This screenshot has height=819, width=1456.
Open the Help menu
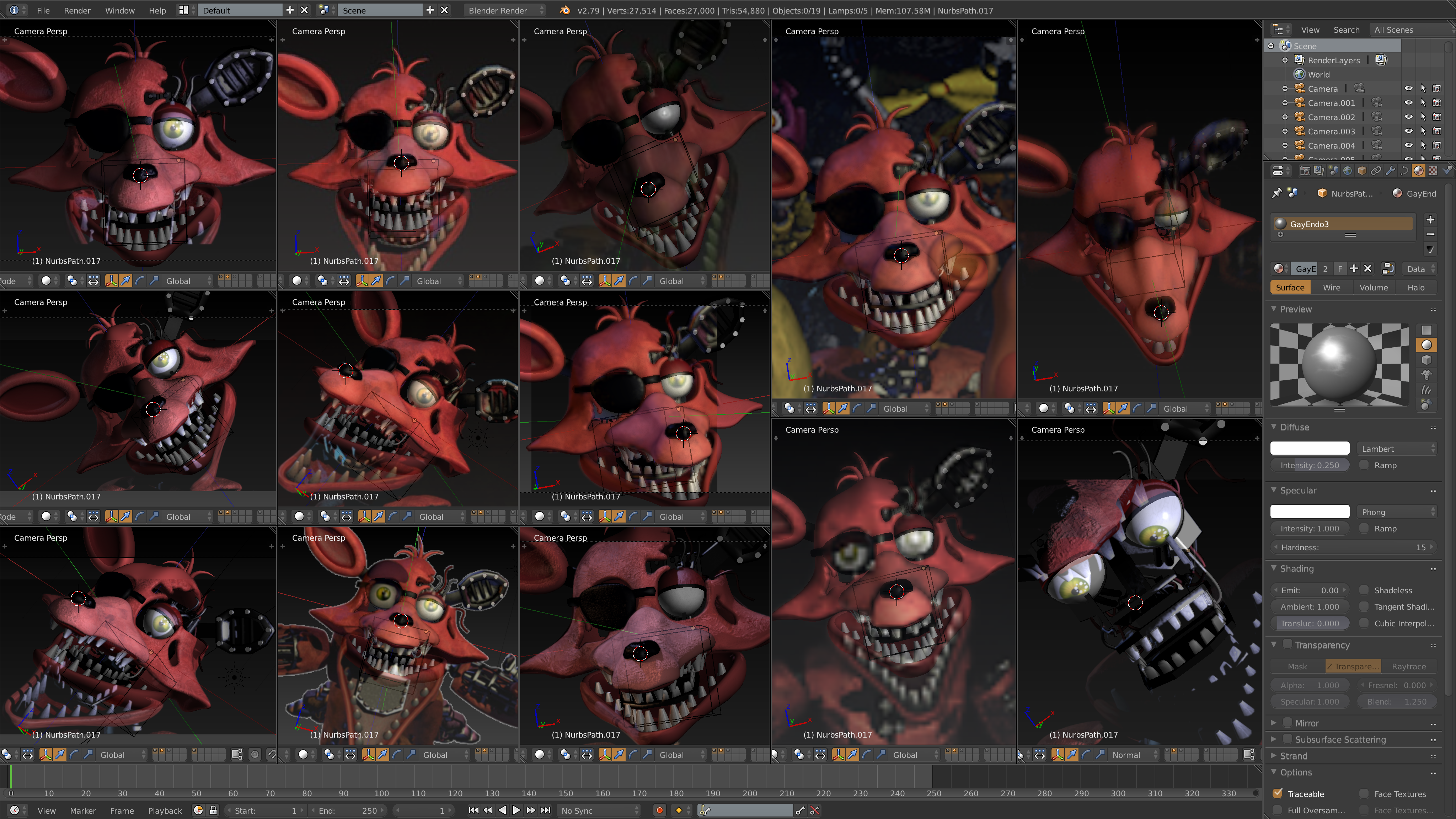(x=157, y=10)
